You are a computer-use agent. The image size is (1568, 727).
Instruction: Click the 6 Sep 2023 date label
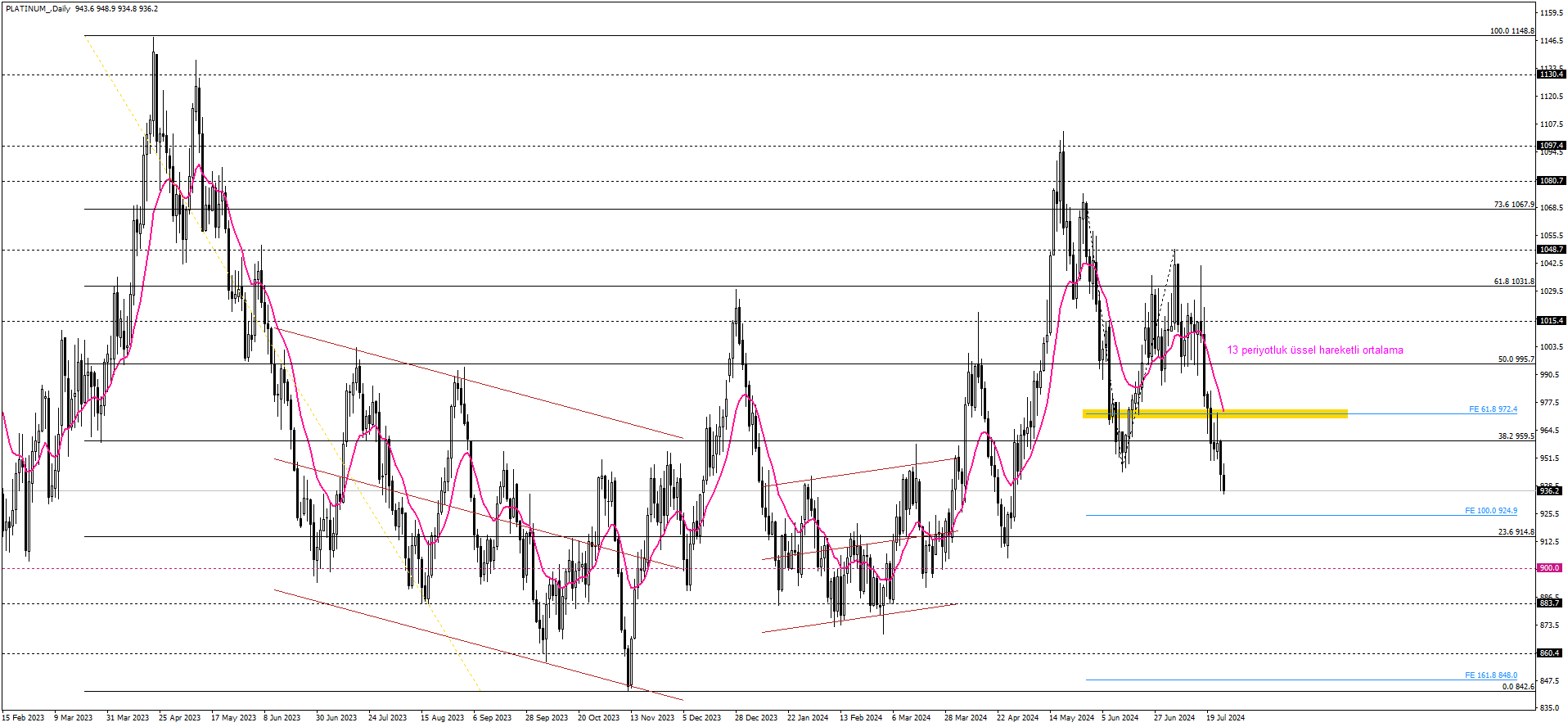pos(492,718)
